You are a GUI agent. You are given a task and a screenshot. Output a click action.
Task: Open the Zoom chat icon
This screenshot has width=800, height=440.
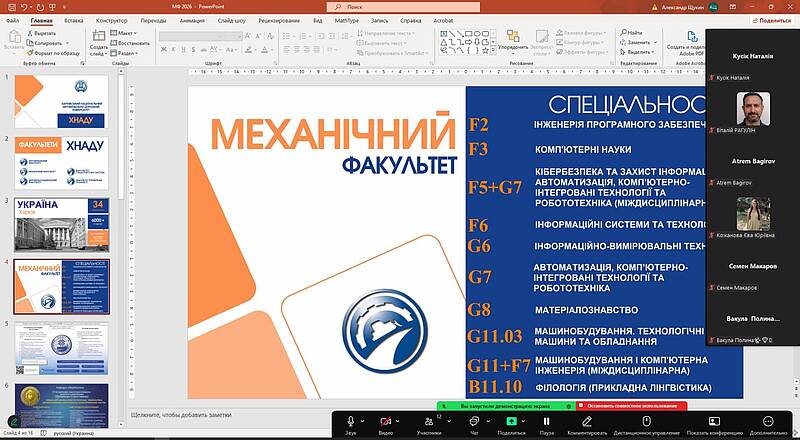point(474,421)
